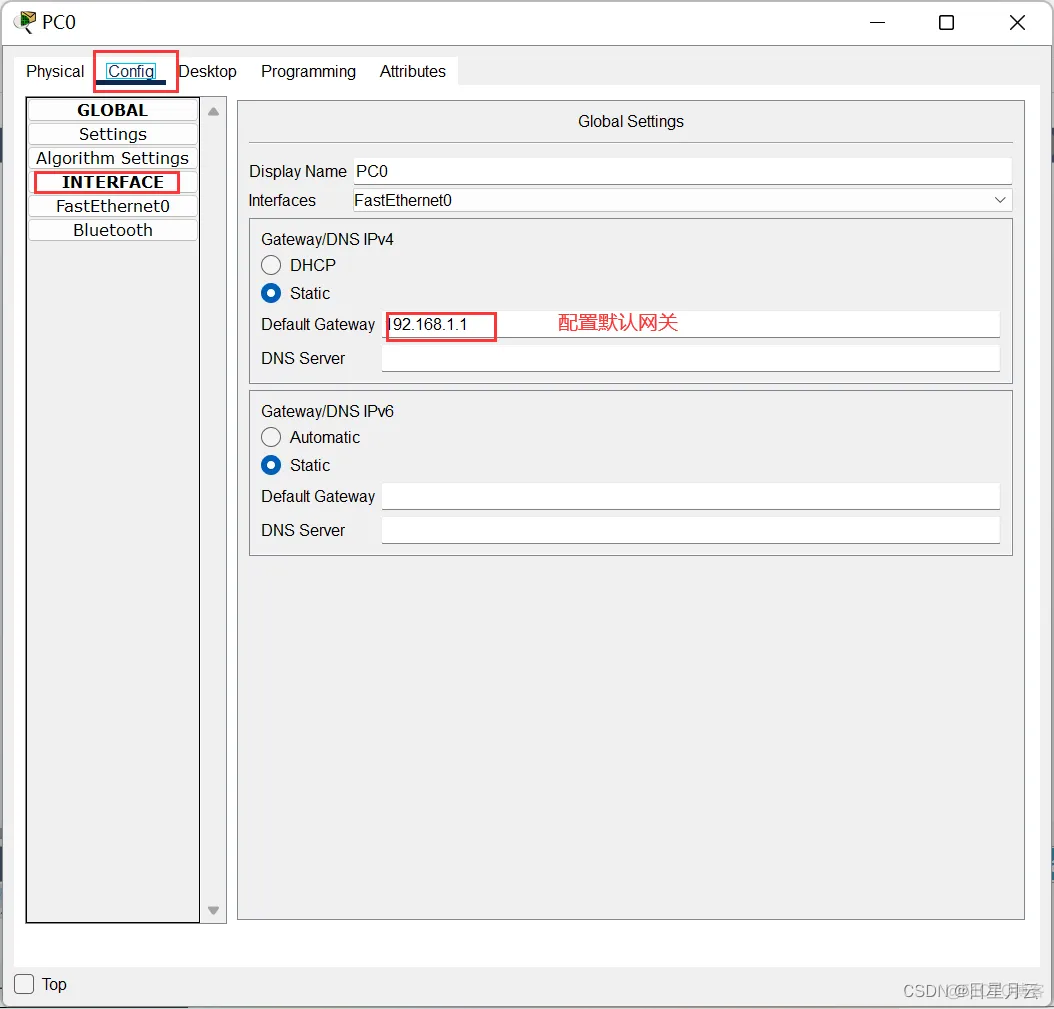Open the Interfaces dropdown
This screenshot has width=1054, height=1009.
(682, 200)
